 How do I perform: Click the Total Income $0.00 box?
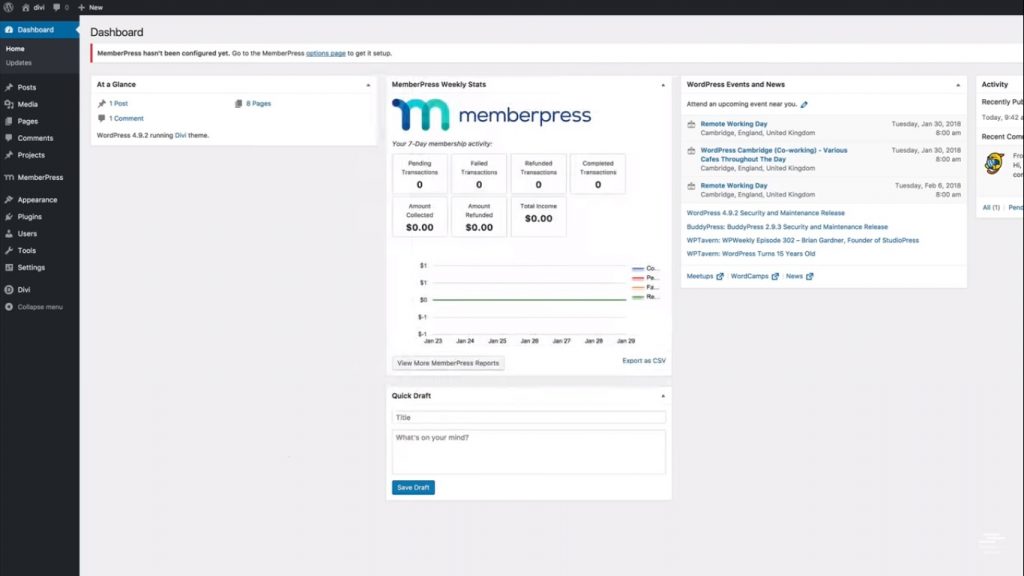point(538,216)
